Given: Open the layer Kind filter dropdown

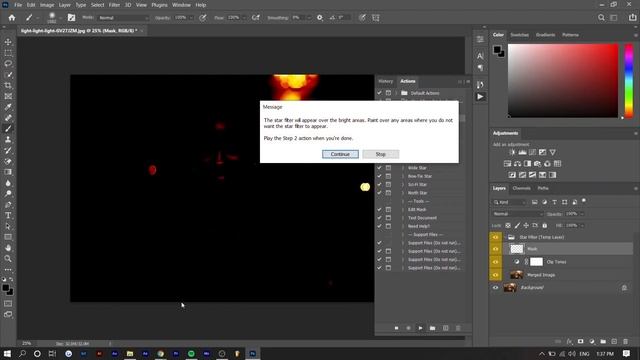Looking at the screenshot, I should tap(509, 202).
